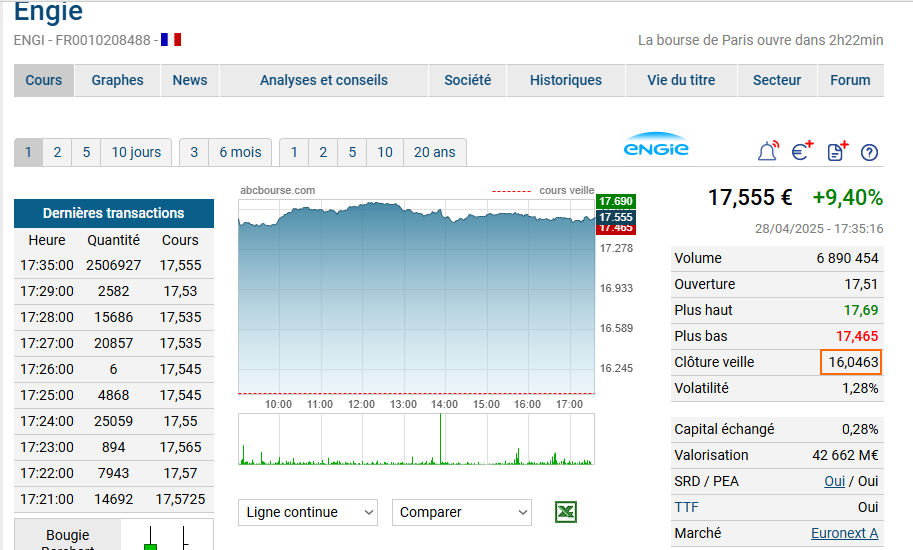Select the 10 jours chart period
The width and height of the screenshot is (913, 550).
(136, 152)
